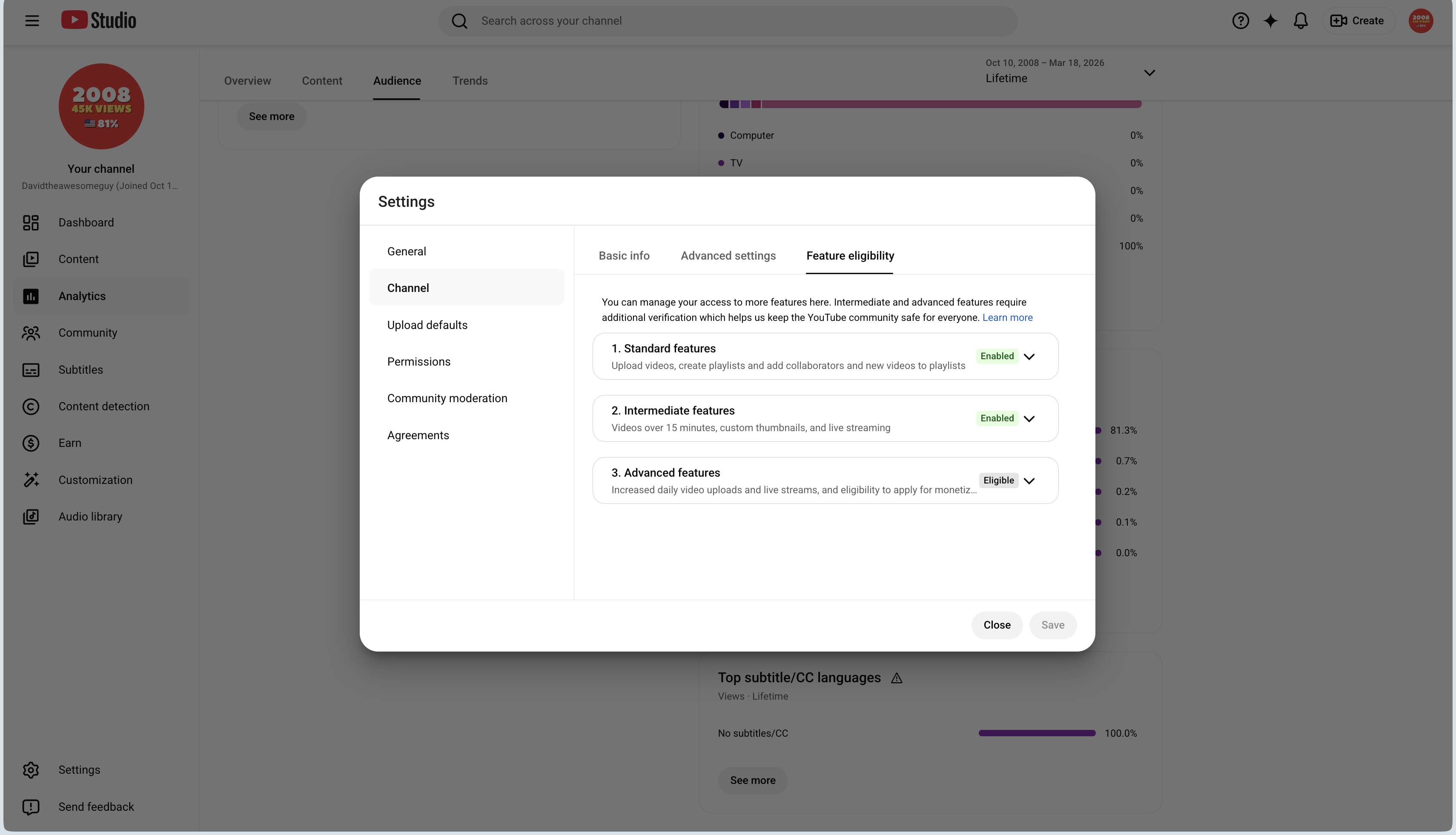Click the YouTube Studio logo

coord(99,20)
